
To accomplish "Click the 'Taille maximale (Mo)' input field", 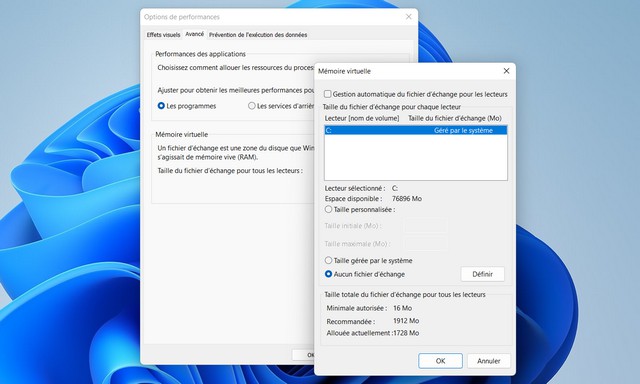I will tap(426, 244).
